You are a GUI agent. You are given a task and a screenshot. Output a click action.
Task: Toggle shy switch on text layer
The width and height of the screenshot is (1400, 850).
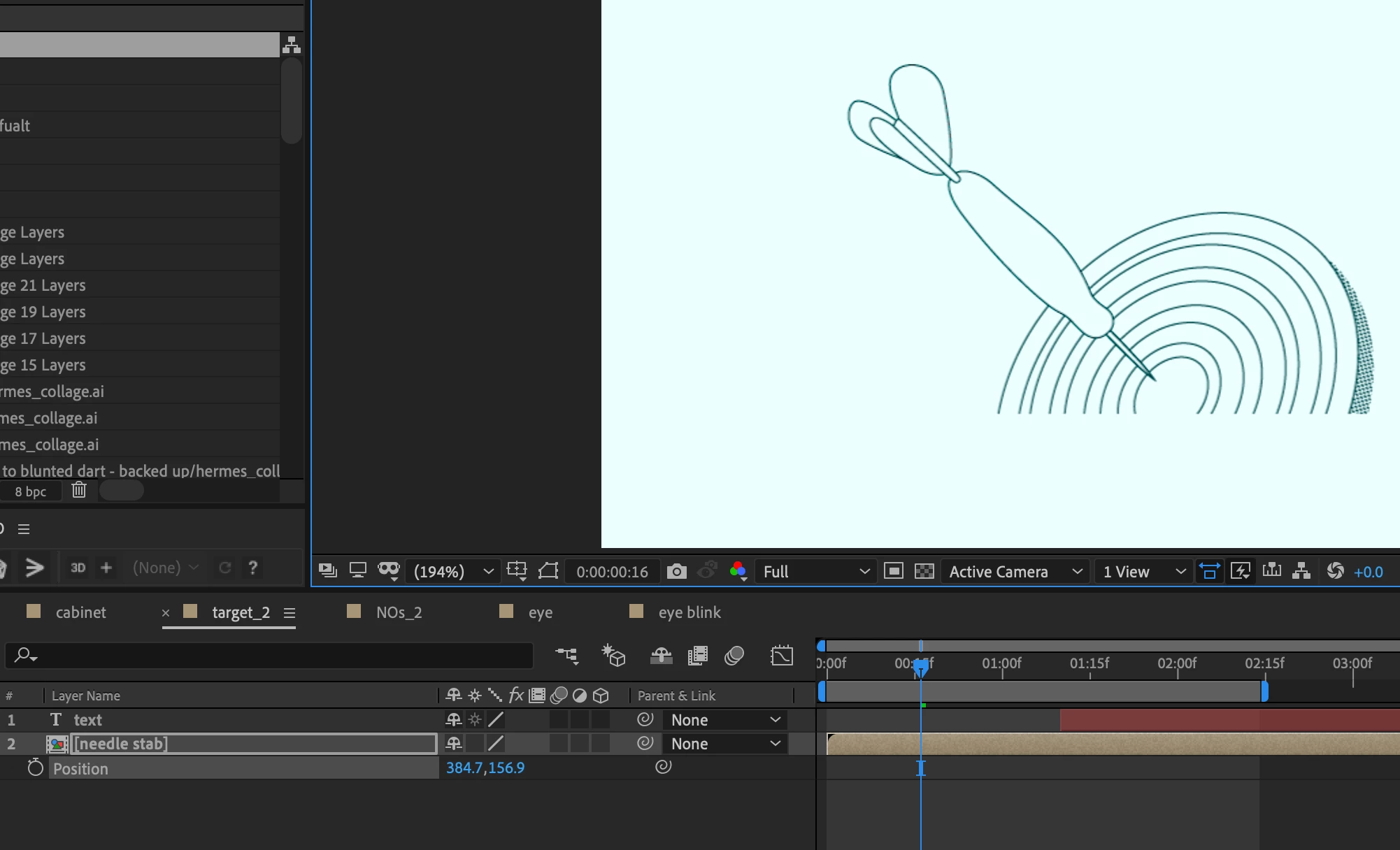pyautogui.click(x=453, y=720)
